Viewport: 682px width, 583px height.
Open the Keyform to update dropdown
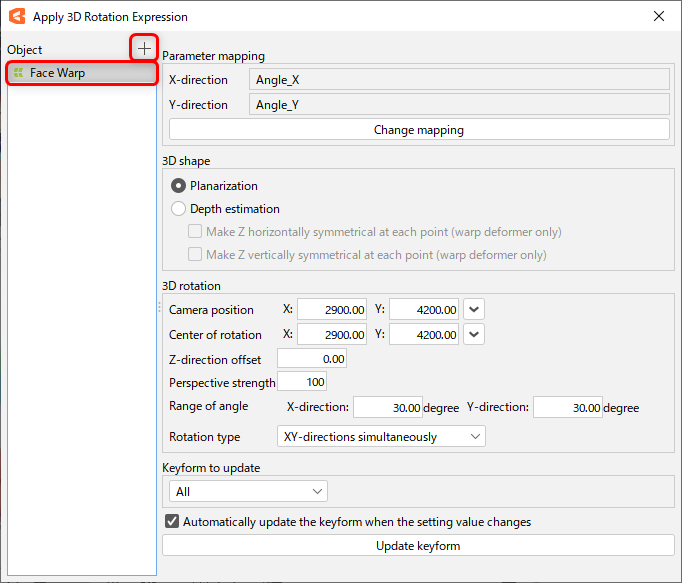248,491
